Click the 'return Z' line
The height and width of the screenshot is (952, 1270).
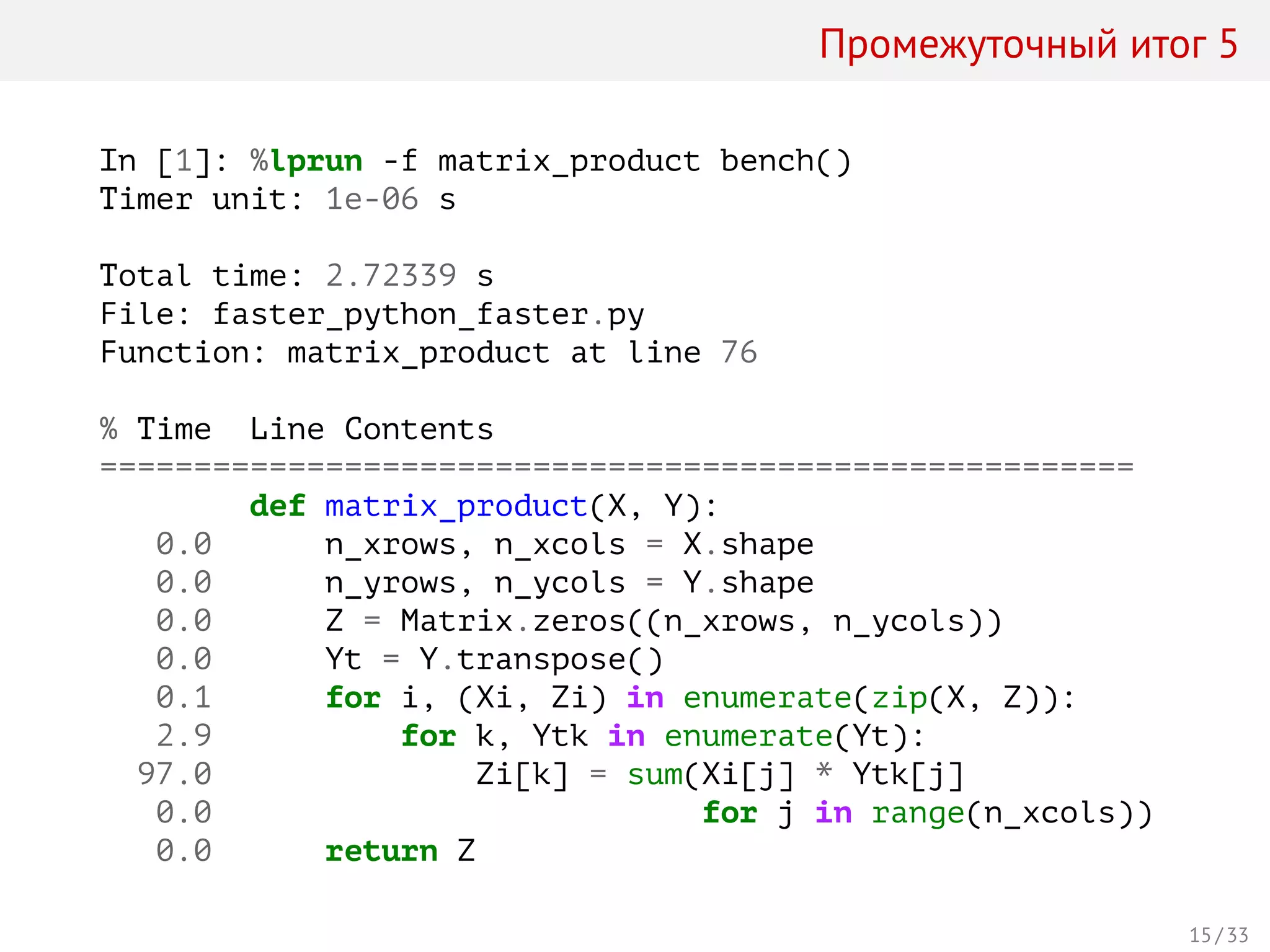point(400,851)
